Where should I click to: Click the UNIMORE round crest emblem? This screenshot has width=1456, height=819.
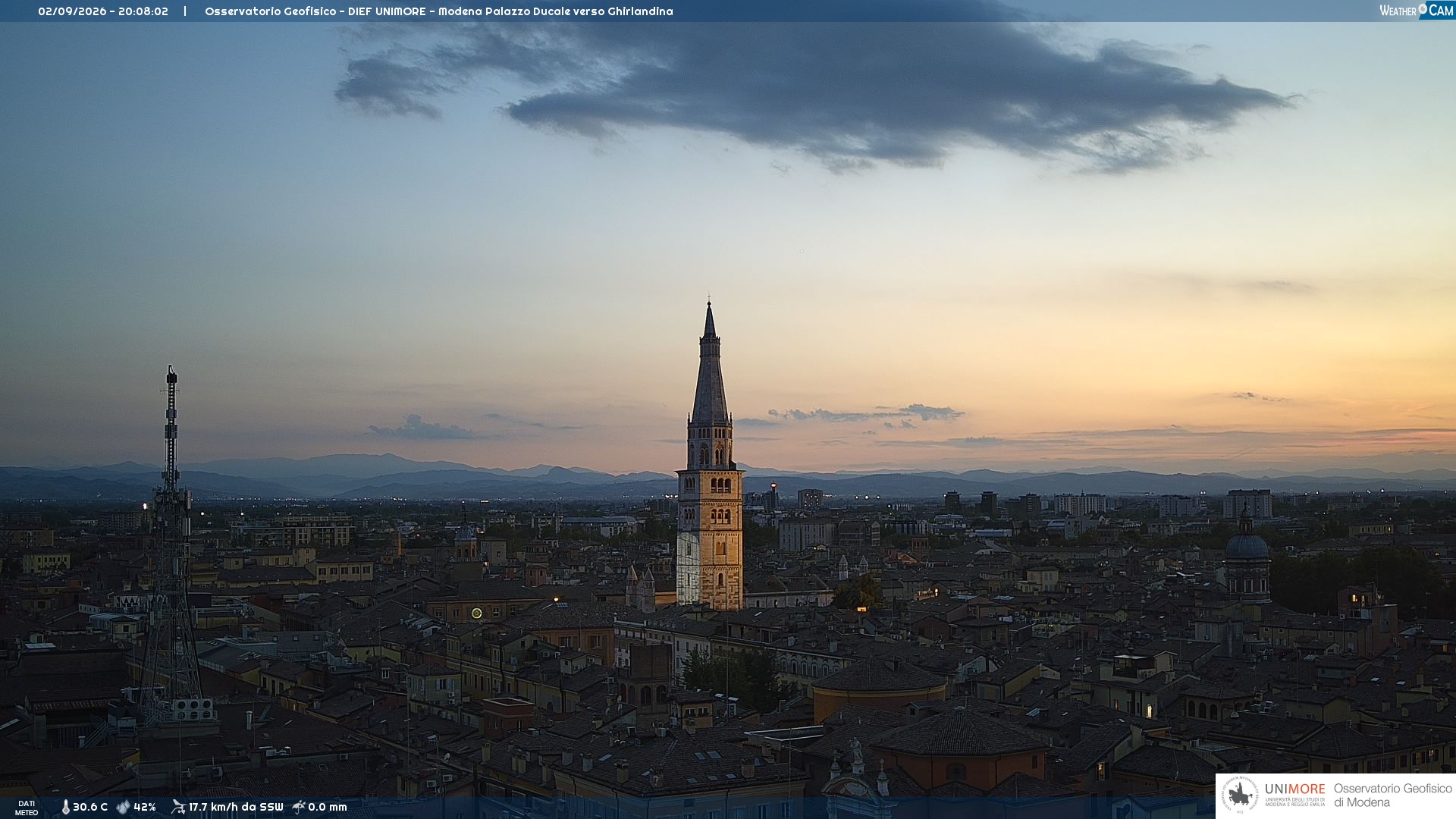(1240, 795)
